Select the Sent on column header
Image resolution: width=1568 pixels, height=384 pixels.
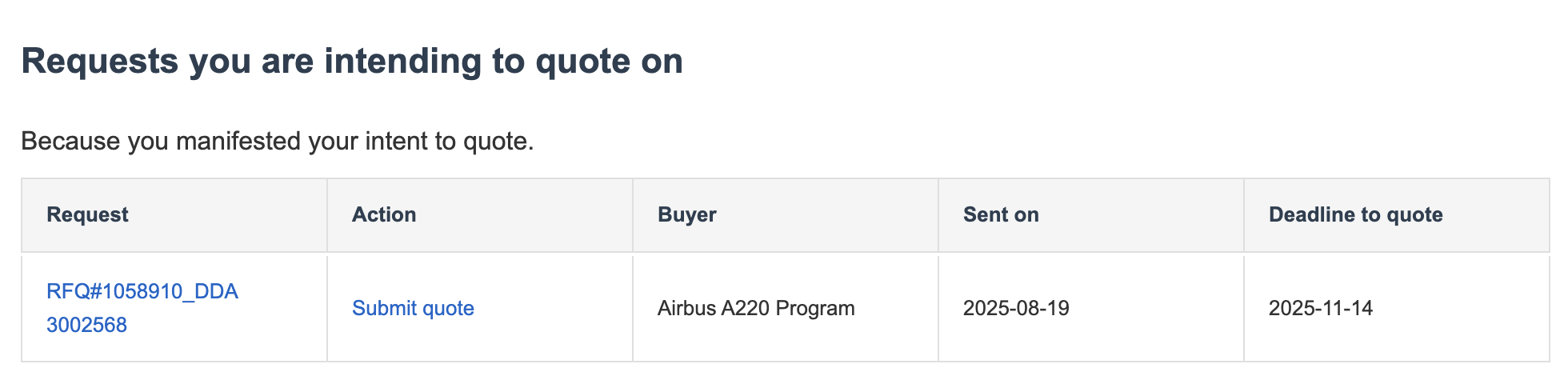point(1001,215)
